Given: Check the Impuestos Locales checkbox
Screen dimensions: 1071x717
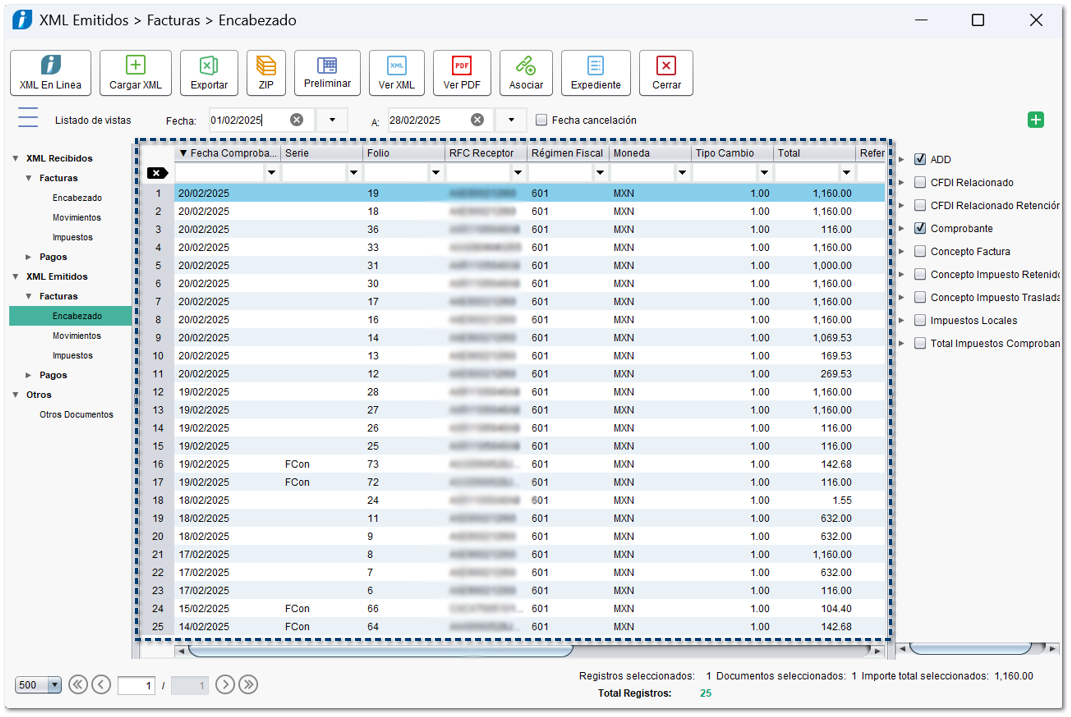Looking at the screenshot, I should [920, 321].
